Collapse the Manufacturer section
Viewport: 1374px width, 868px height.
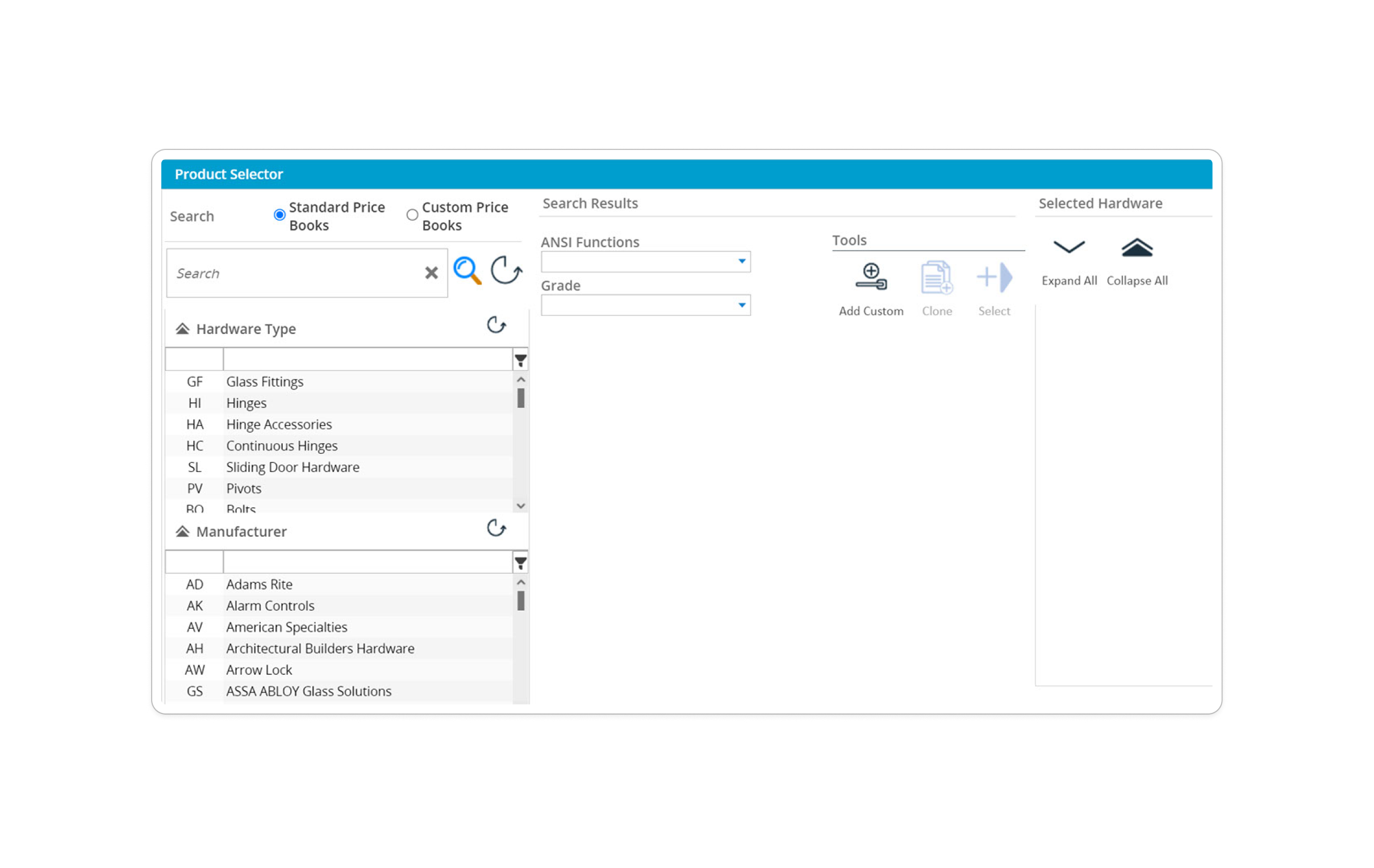tap(182, 532)
